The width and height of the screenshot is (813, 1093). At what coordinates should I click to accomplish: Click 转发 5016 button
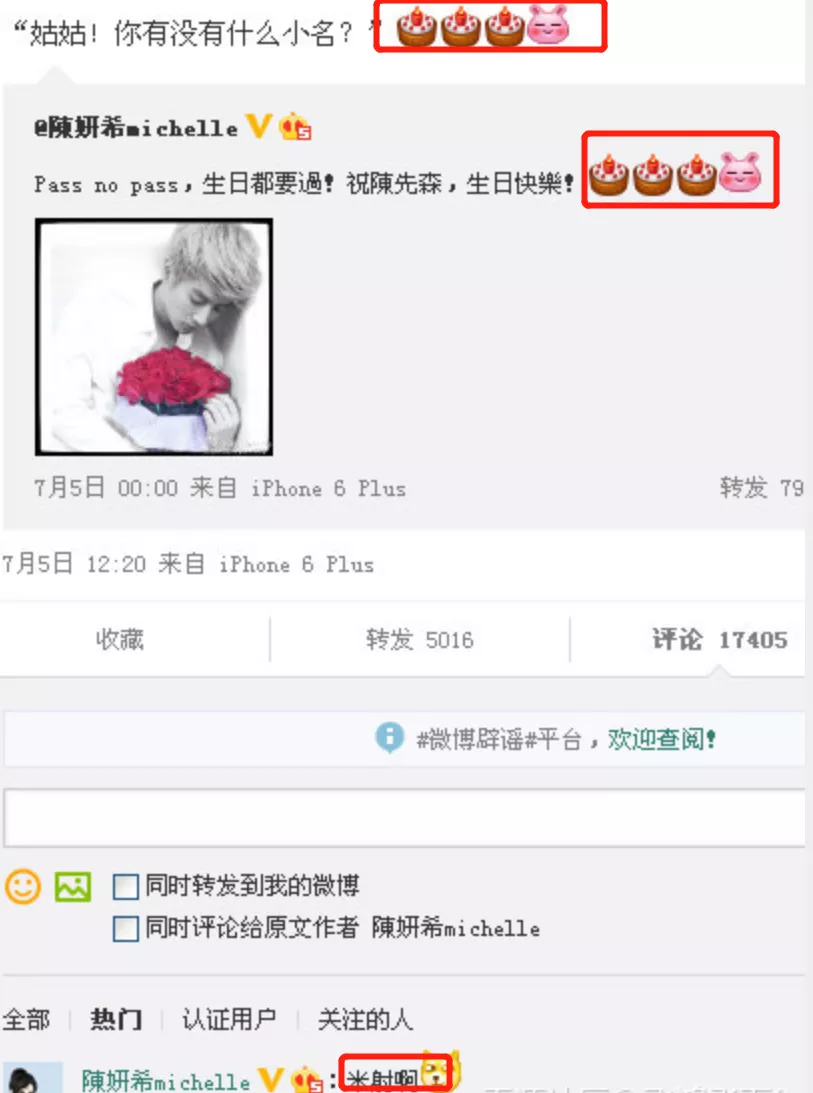click(x=420, y=639)
